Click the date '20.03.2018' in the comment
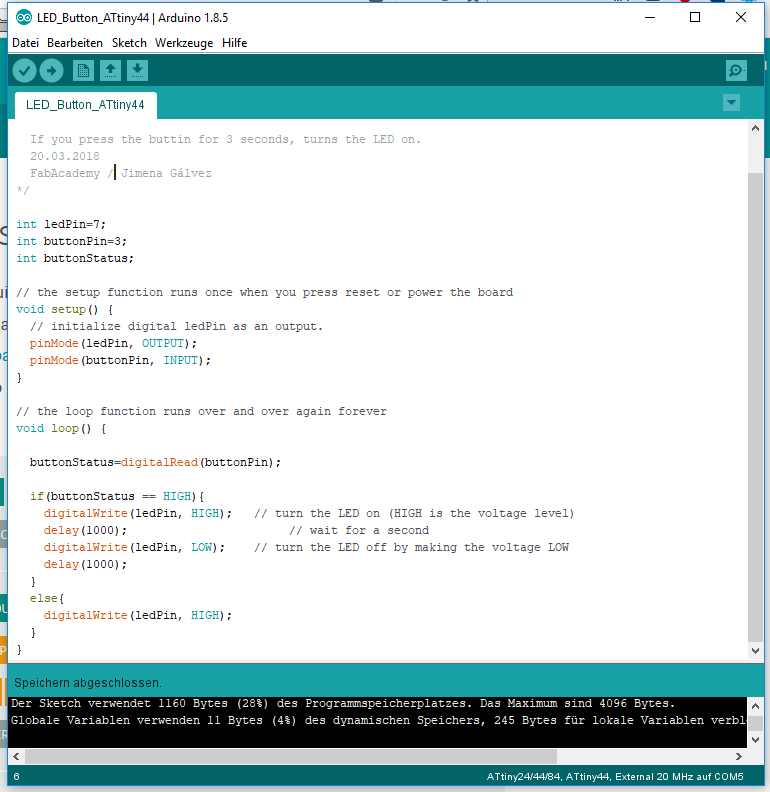Screen dimensions: 770x792 (x=65, y=156)
